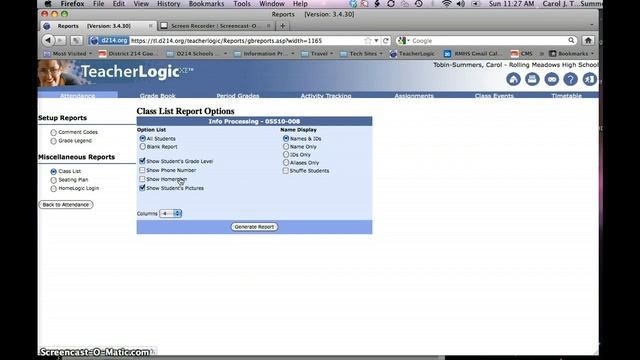Expand the Travel bookmarks folder

click(x=317, y=53)
